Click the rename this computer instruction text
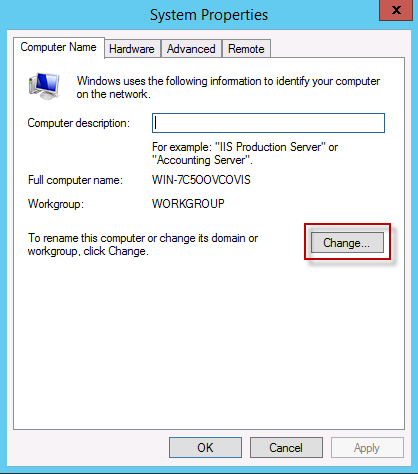The width and height of the screenshot is (418, 474). click(143, 244)
